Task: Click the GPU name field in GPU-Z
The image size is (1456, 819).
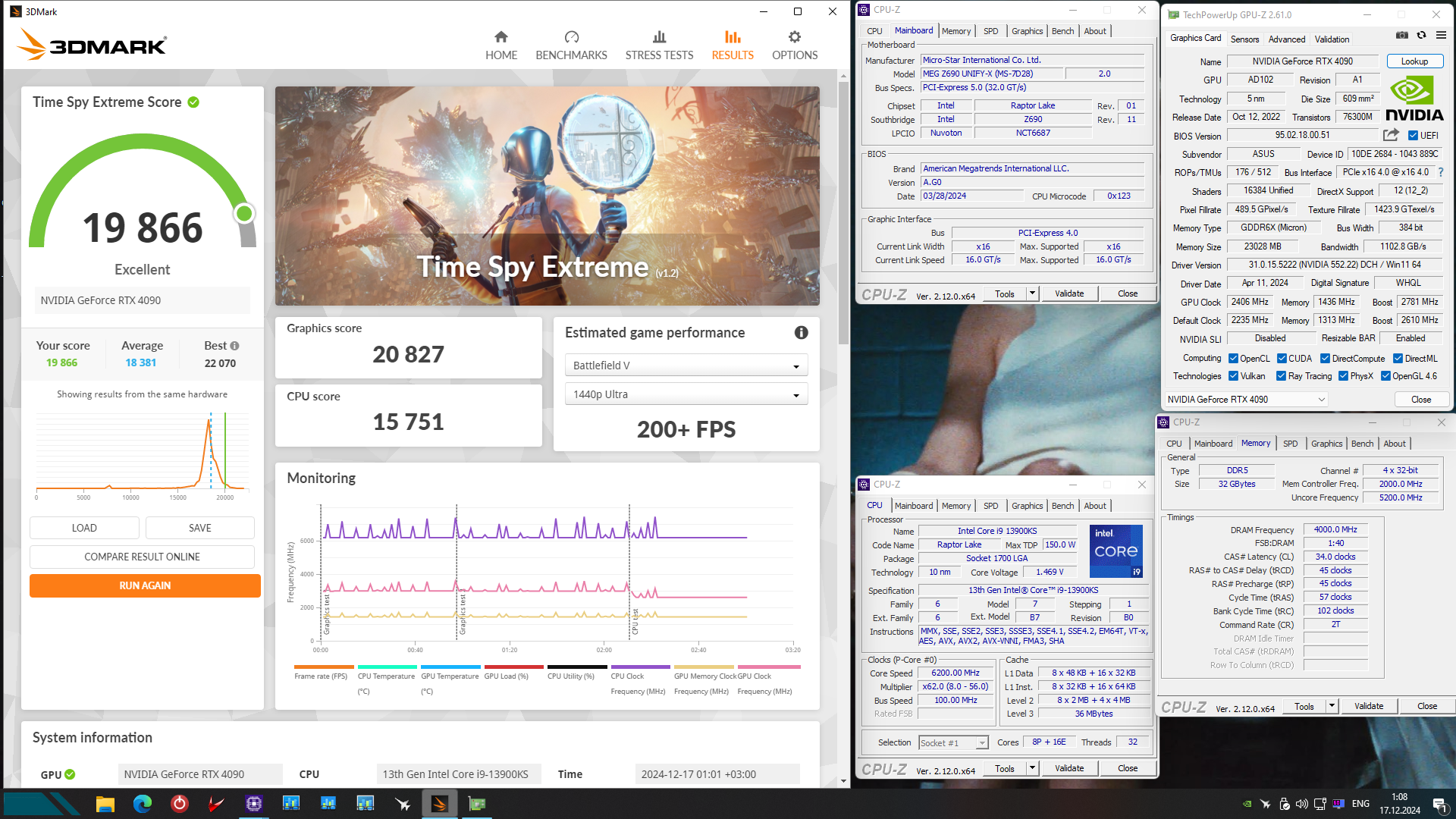Action: 1302,61
